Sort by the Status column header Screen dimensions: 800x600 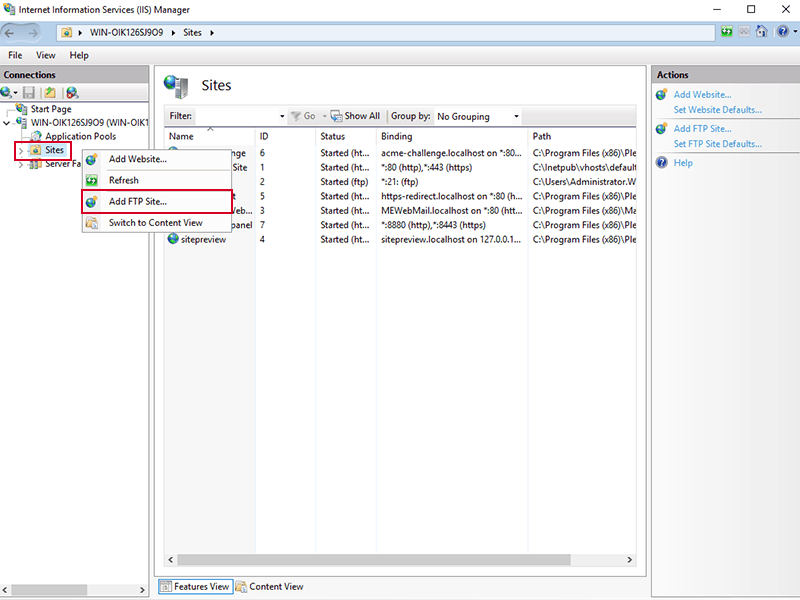(345, 136)
